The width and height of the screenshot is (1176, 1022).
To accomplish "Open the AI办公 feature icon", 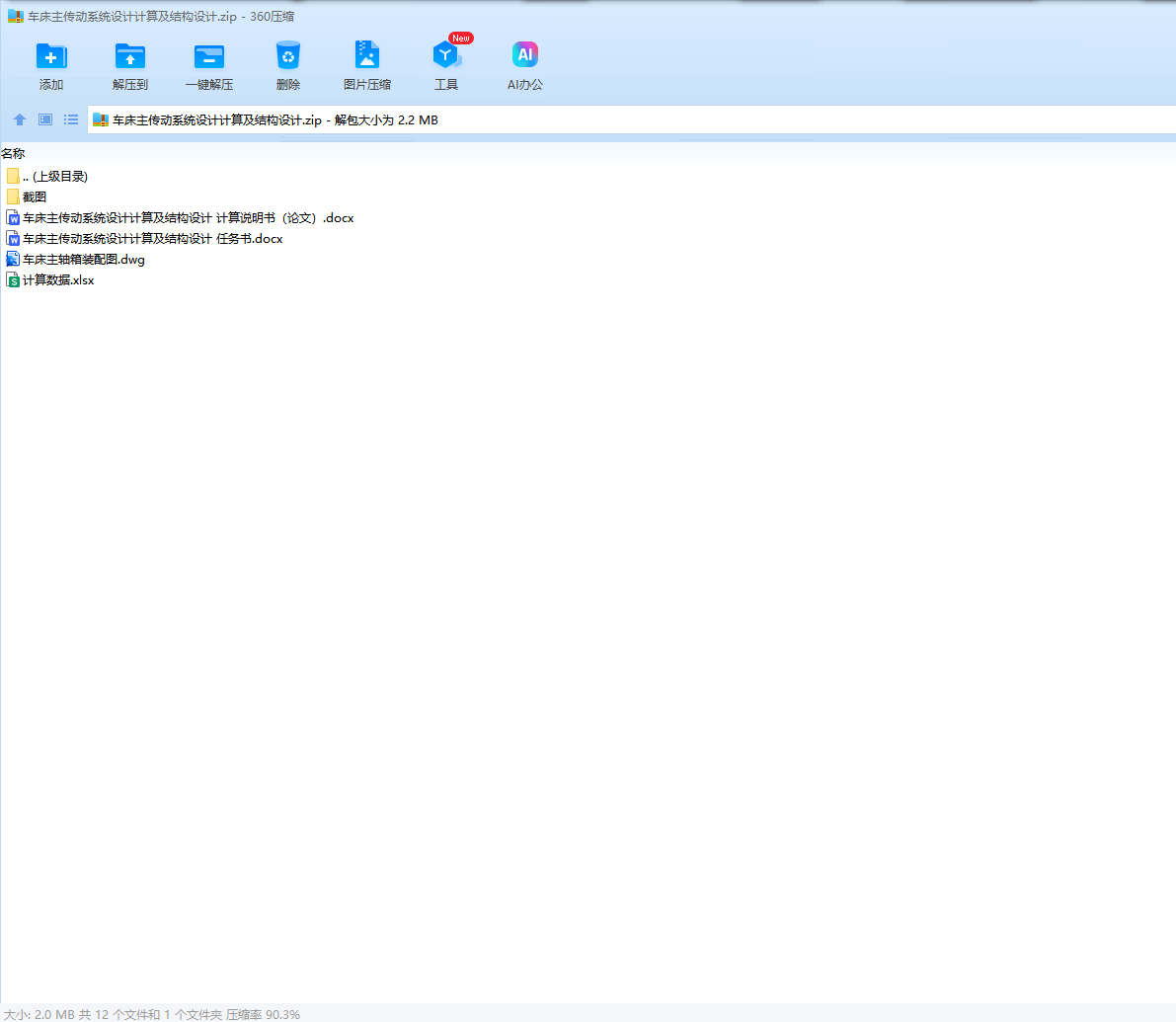I will [525, 54].
